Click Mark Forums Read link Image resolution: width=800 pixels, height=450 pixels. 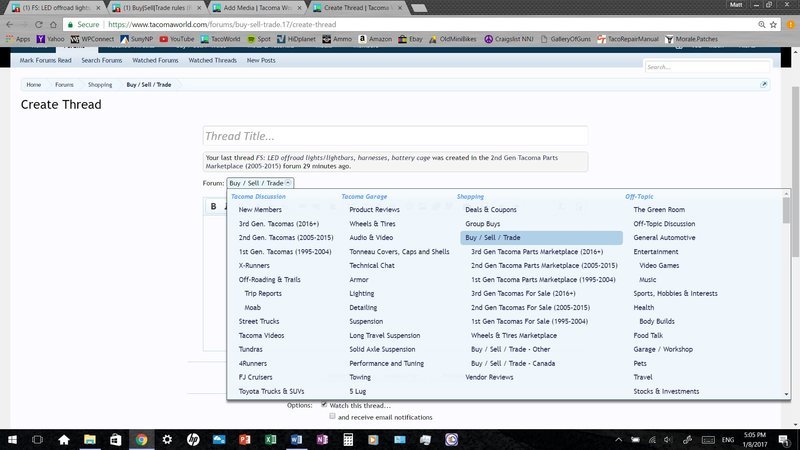(x=45, y=60)
